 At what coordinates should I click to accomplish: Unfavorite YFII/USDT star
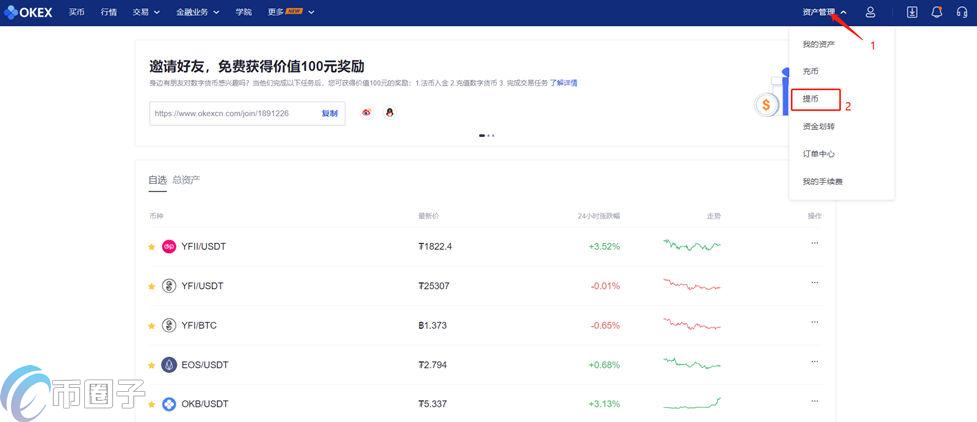152,246
